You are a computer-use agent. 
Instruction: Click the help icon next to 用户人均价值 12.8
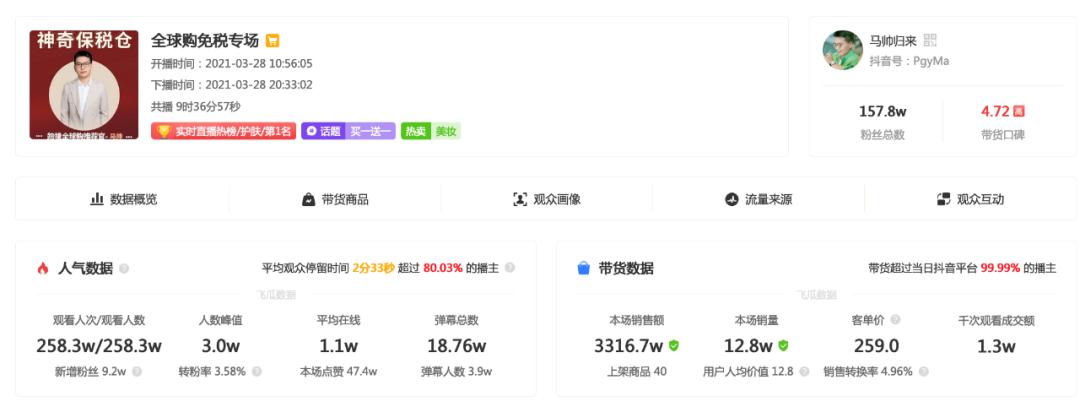click(804, 372)
